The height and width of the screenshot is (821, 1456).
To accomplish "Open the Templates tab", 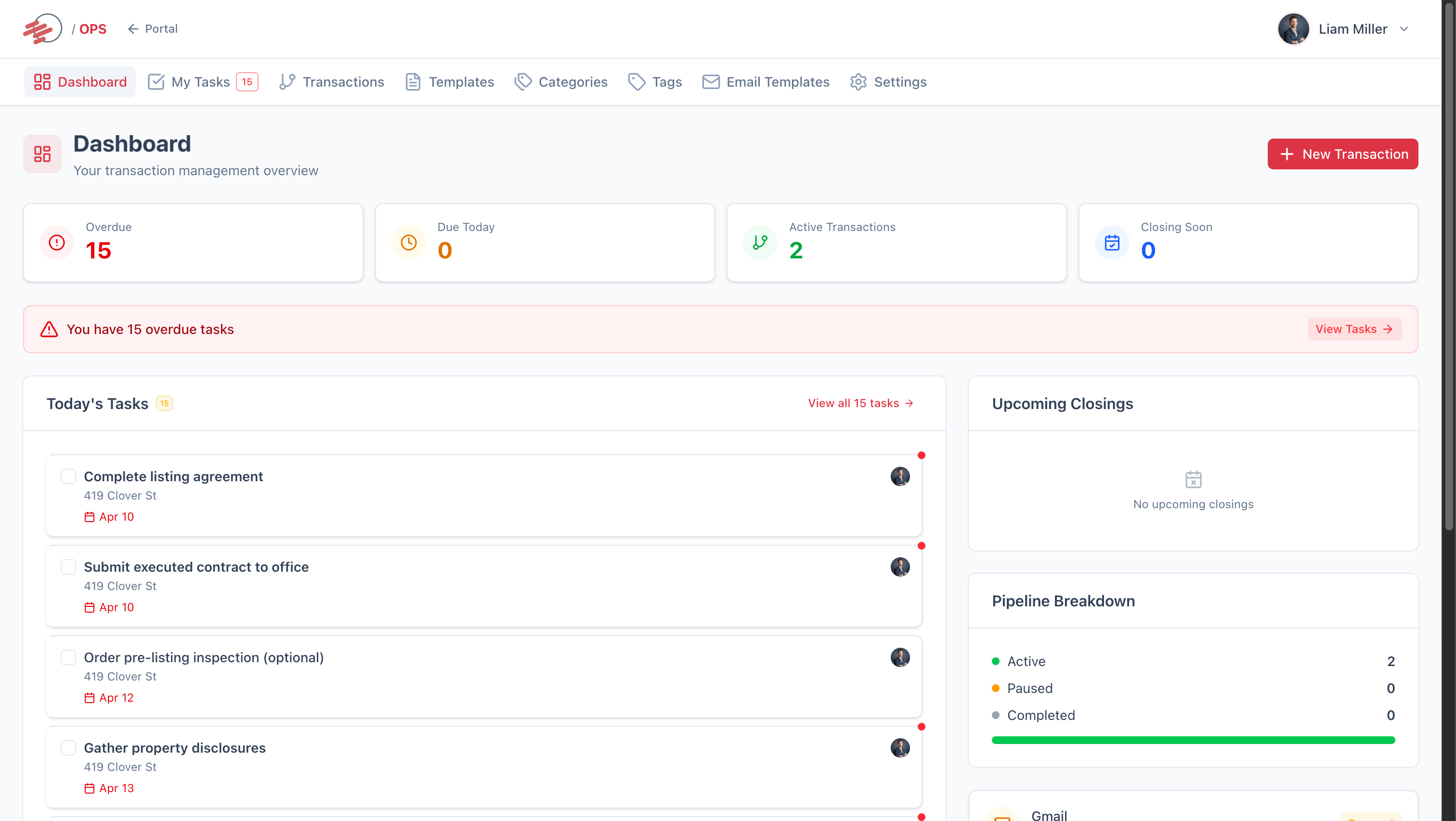I will [x=450, y=82].
